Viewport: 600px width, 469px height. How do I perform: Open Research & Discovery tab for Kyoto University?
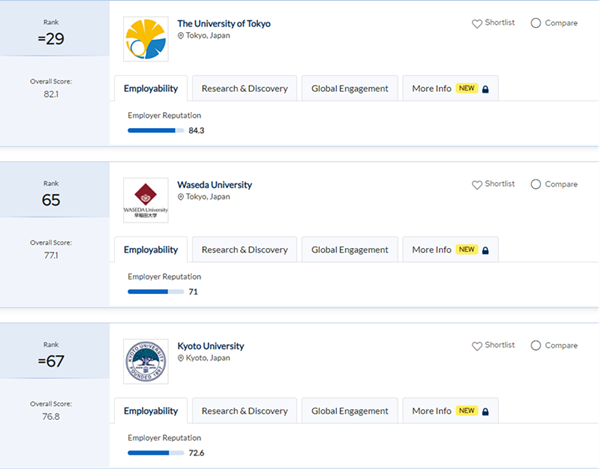pos(245,411)
